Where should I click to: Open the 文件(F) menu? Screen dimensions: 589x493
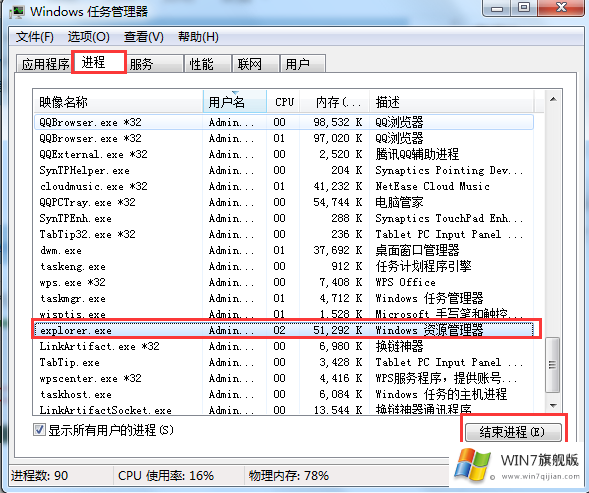coord(35,37)
